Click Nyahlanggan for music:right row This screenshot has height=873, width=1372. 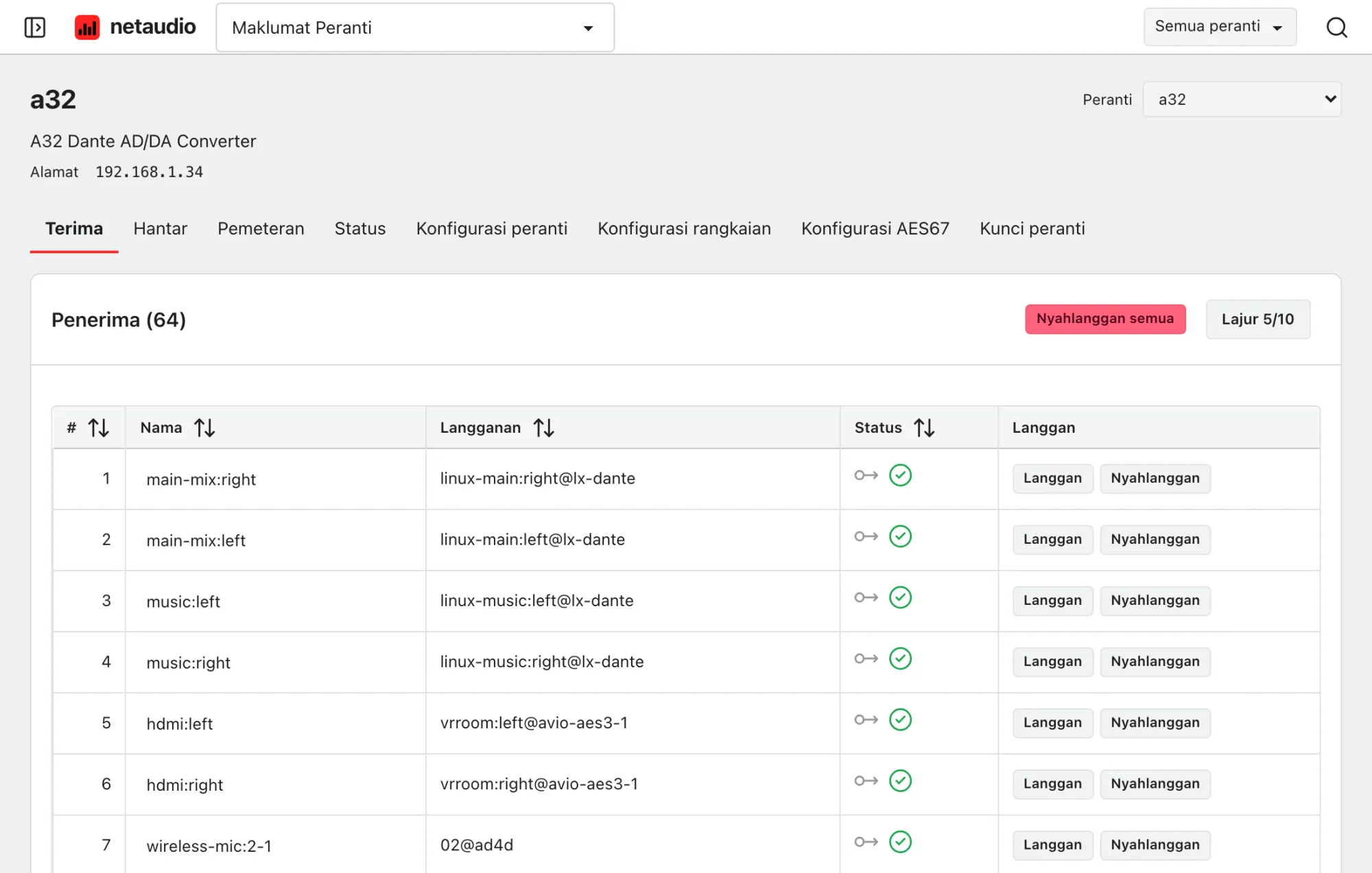point(1155,661)
